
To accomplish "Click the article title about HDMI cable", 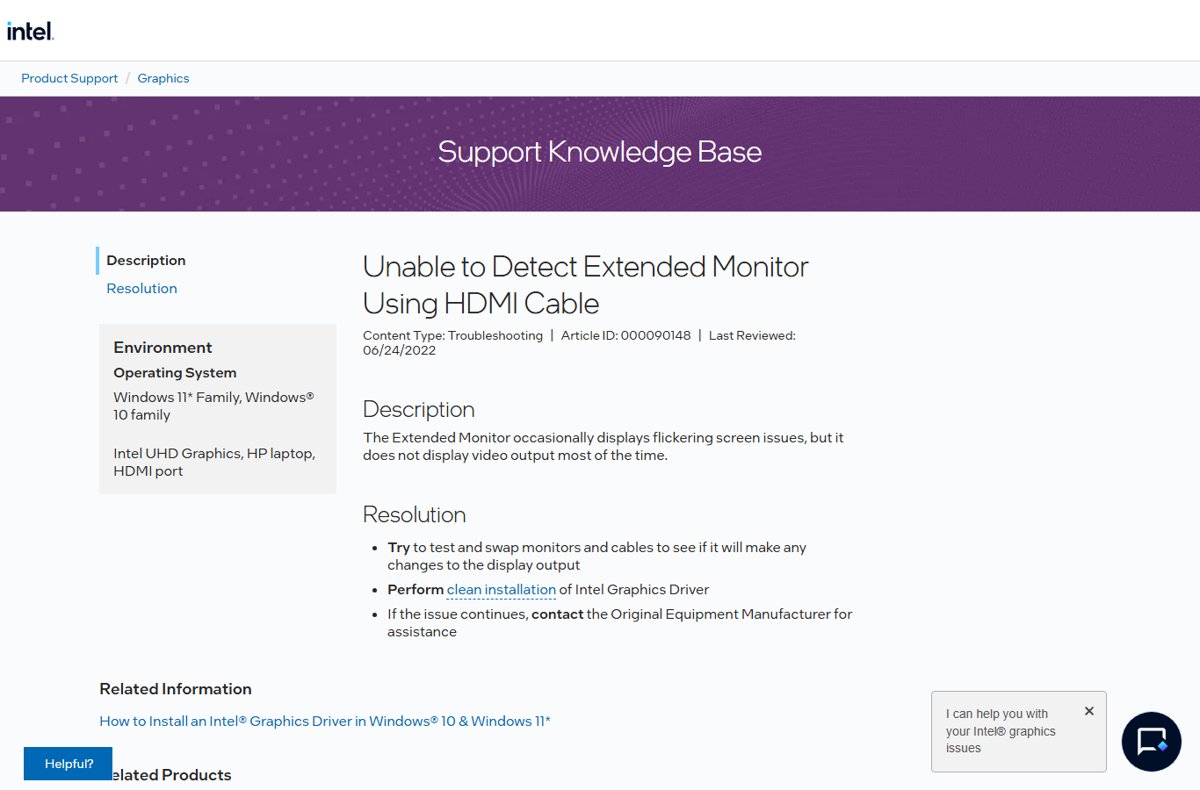I will coord(585,284).
